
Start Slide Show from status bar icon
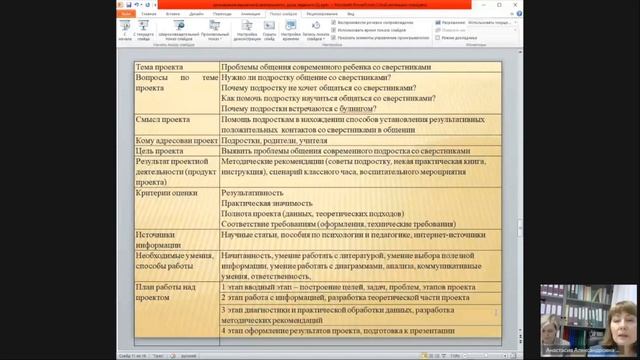pyautogui.click(x=444, y=356)
